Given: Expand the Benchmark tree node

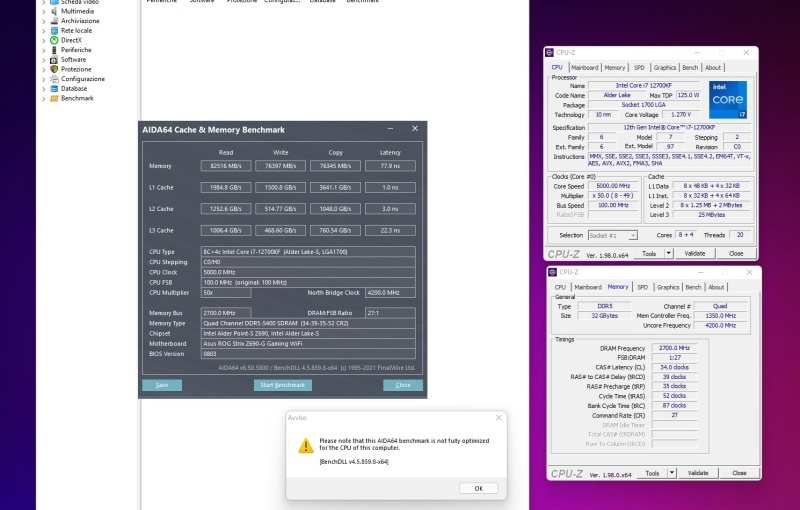Looking at the screenshot, I should [x=43, y=98].
